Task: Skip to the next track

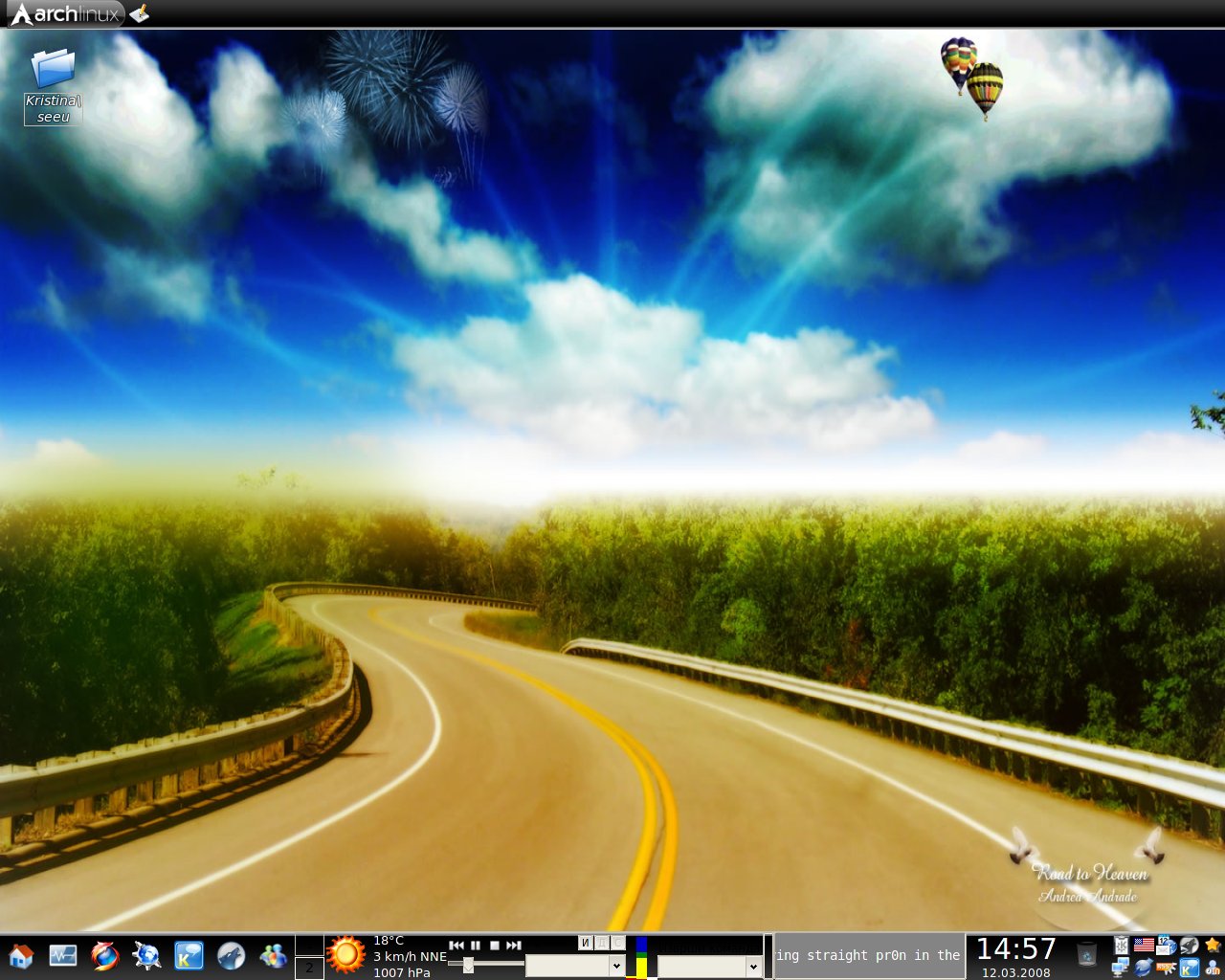Action: [x=514, y=945]
